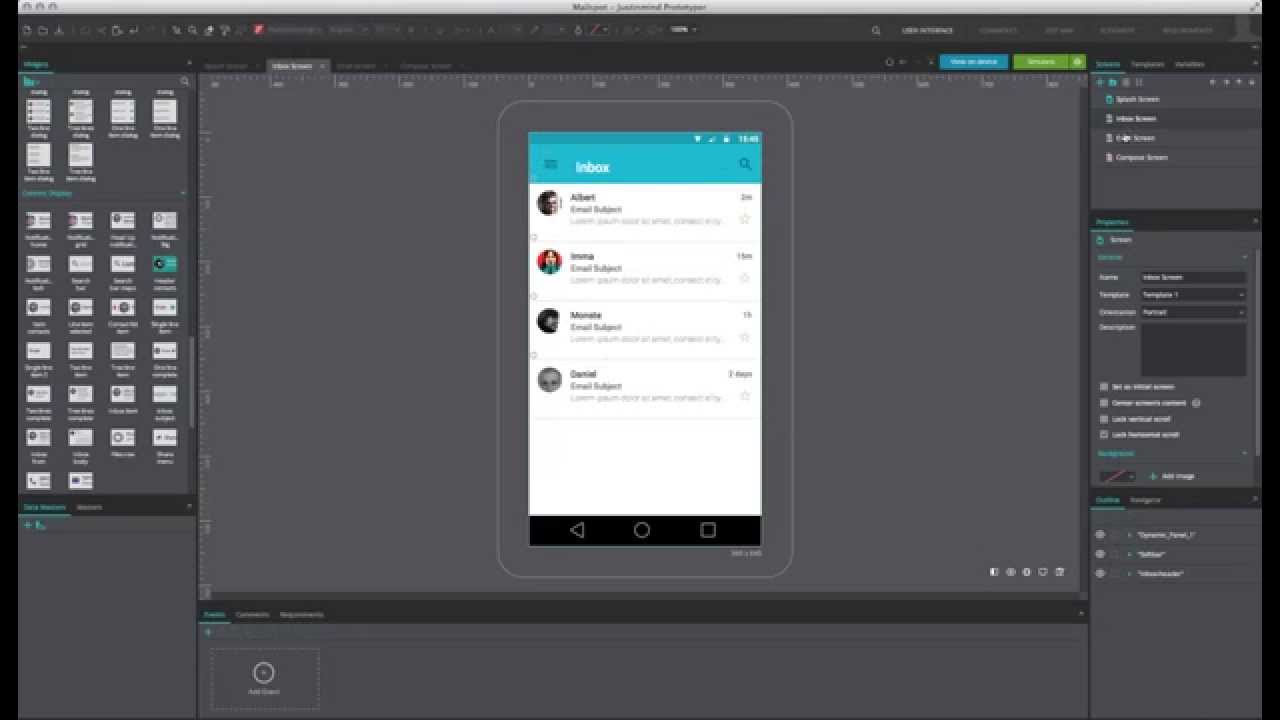Toggle Lock horizontal scroll checkbox
Image resolution: width=1280 pixels, height=720 pixels.
(1104, 435)
